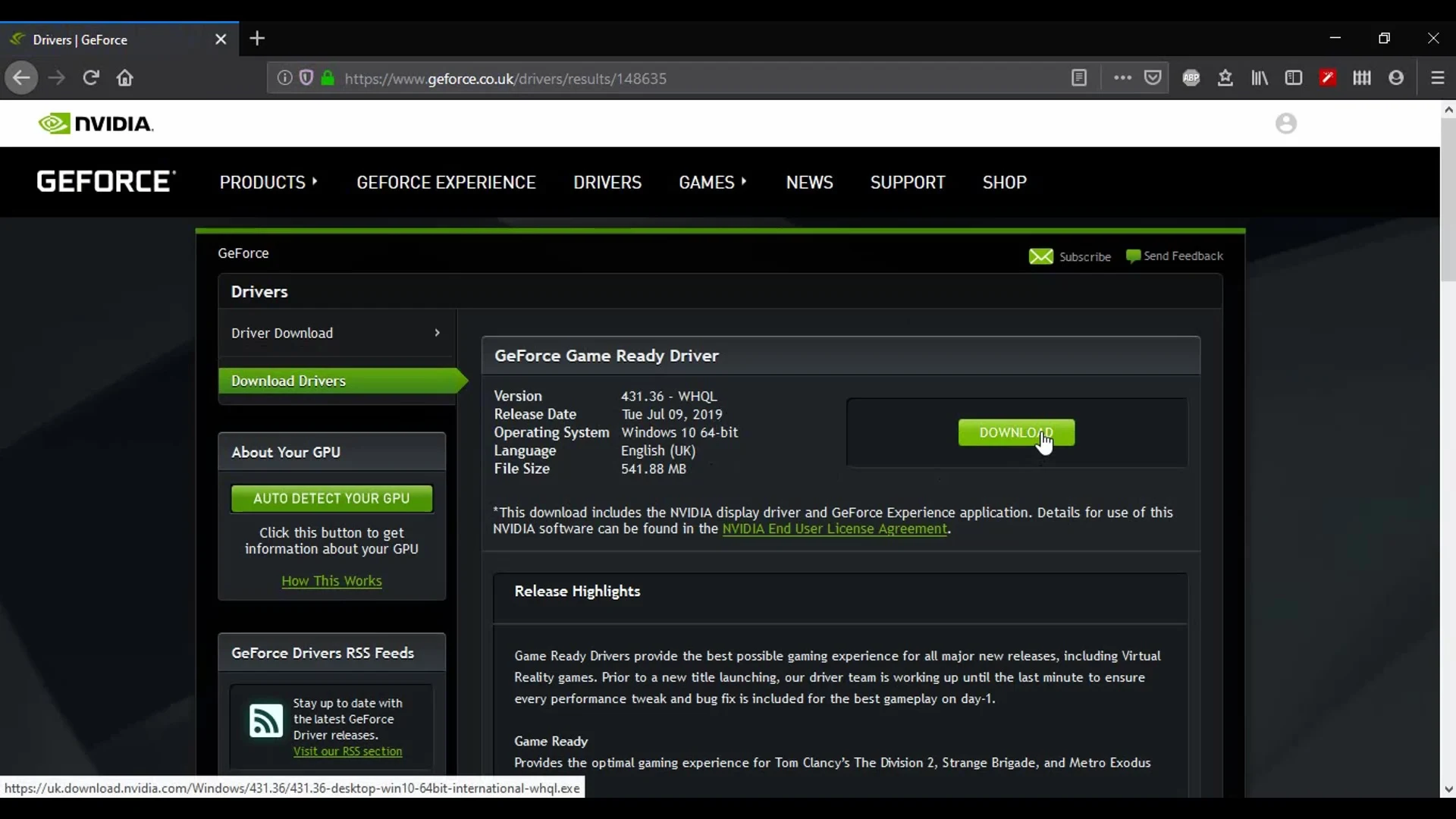Image resolution: width=1456 pixels, height=819 pixels.
Task: Toggle reader view icon in address bar
Action: click(x=1079, y=78)
